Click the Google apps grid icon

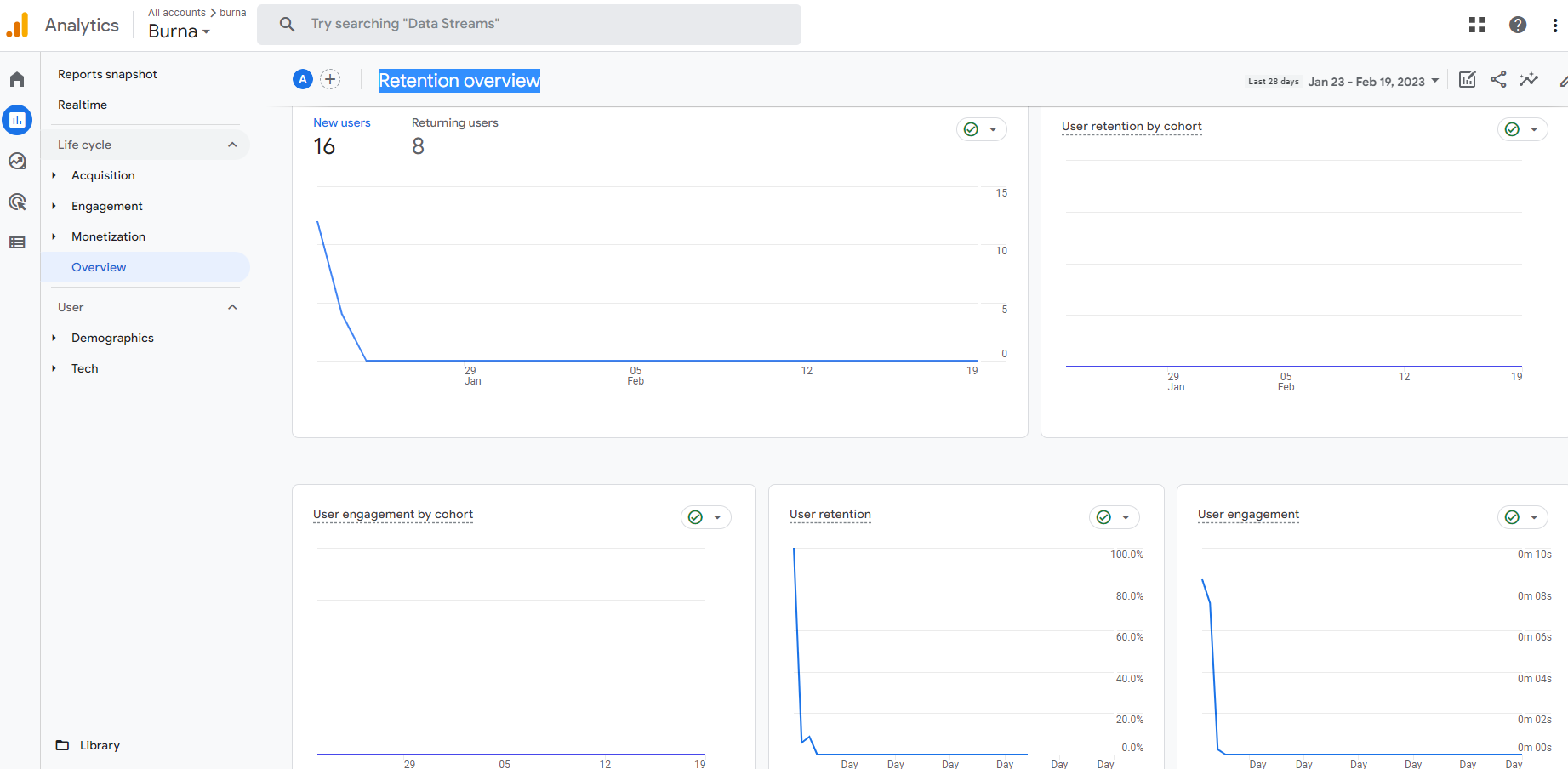point(1476,26)
